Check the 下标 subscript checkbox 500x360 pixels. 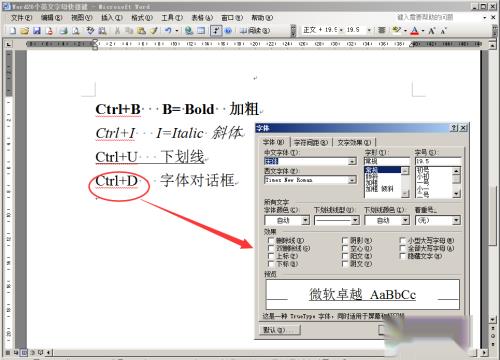tap(271, 264)
